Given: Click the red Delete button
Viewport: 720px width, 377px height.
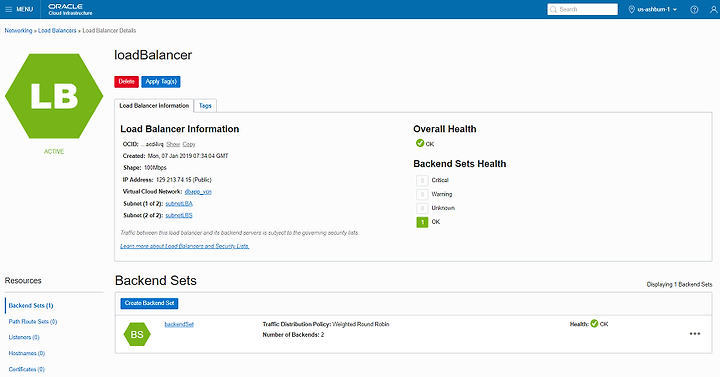Looking at the screenshot, I should [126, 82].
